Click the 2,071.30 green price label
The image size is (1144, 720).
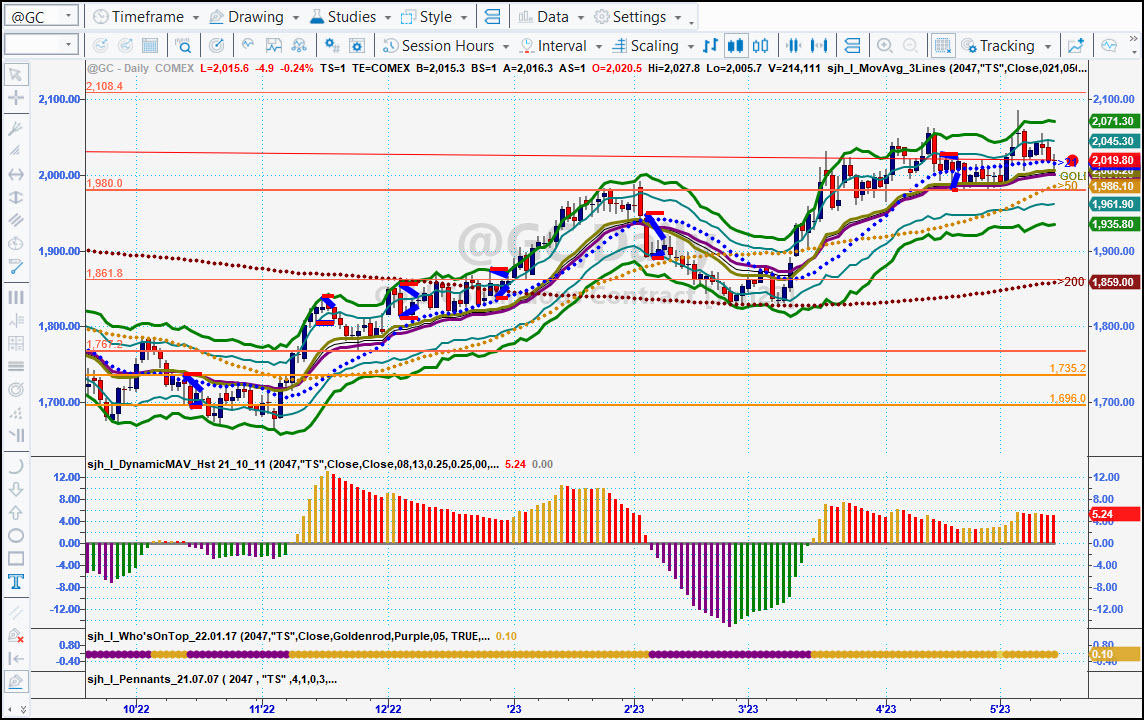(x=1114, y=121)
